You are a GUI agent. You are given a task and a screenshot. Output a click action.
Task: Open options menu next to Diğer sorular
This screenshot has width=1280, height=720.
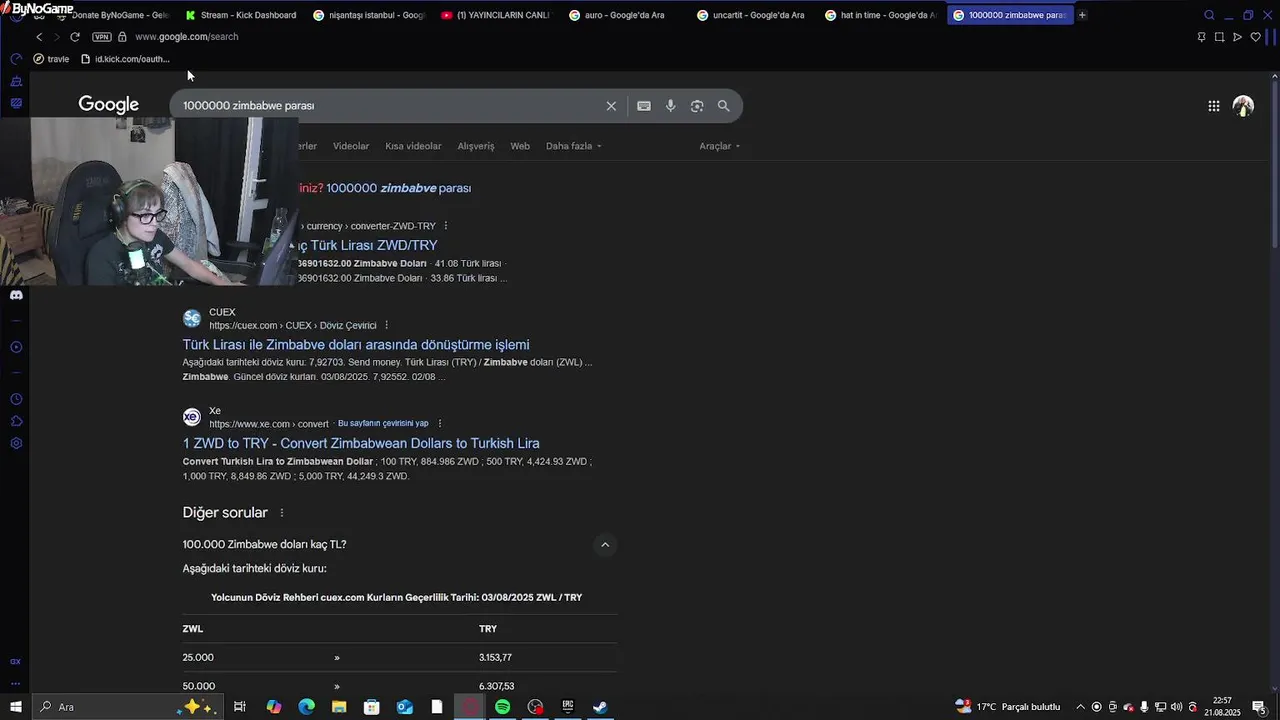(x=281, y=513)
